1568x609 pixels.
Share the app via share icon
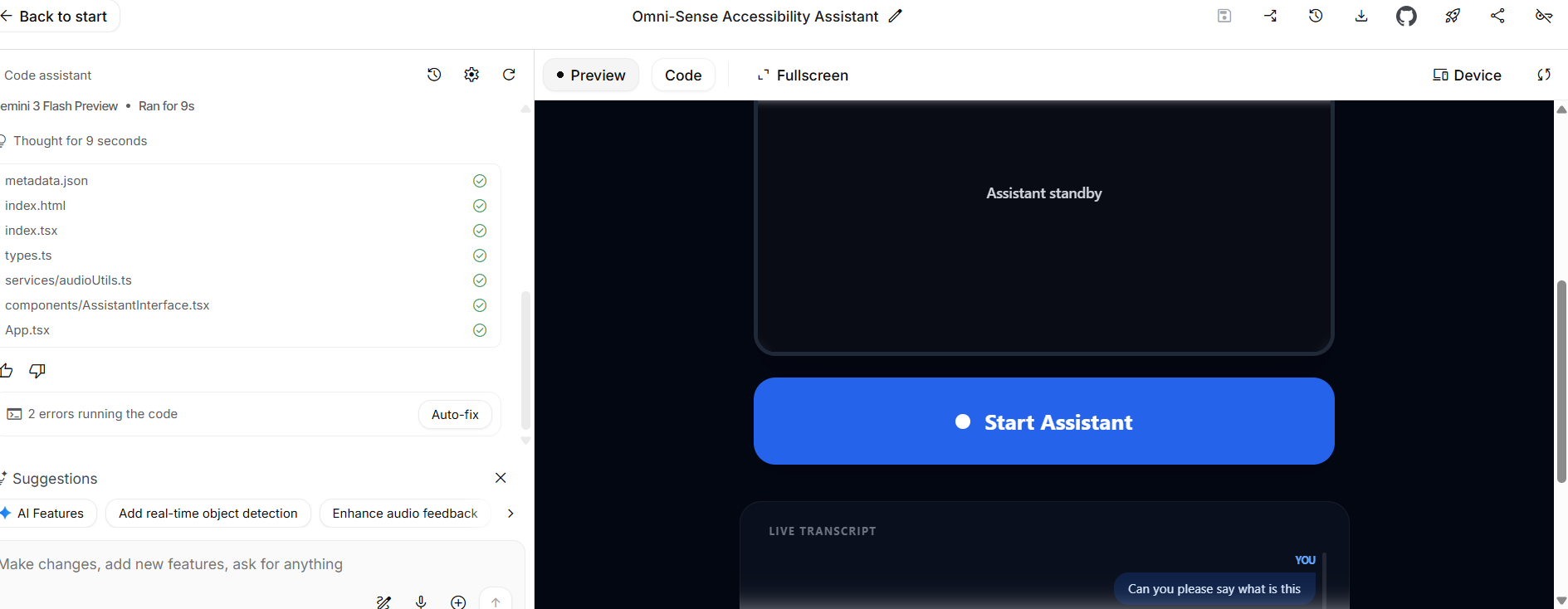pyautogui.click(x=1497, y=16)
